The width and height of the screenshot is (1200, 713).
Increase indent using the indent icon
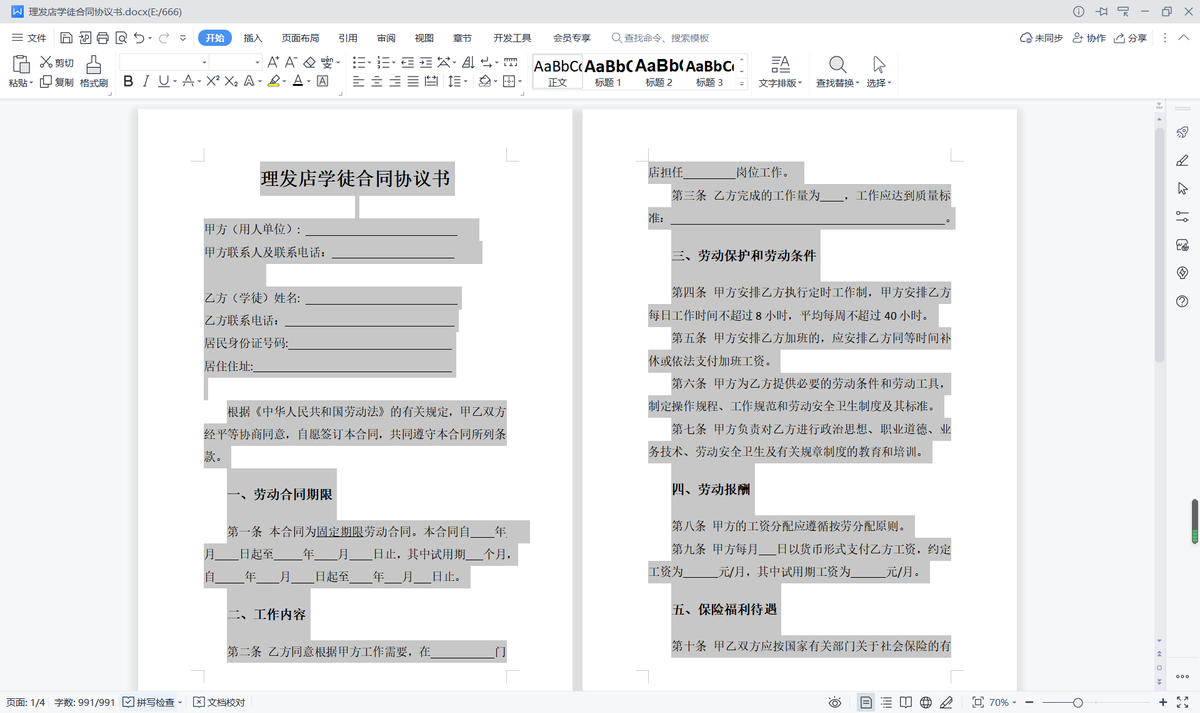click(425, 62)
